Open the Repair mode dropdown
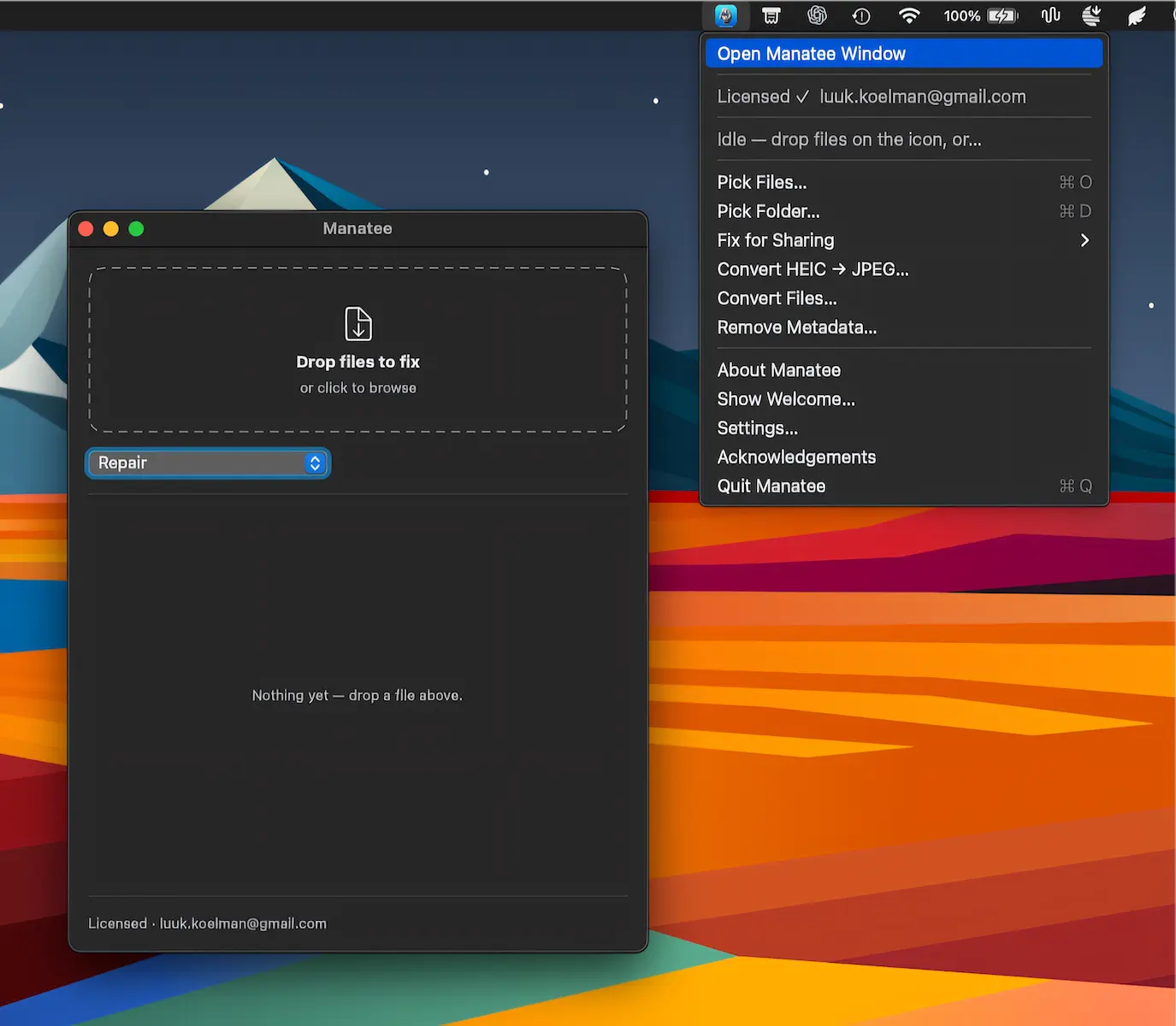Screen dimensions: 1176x1026 point(208,463)
